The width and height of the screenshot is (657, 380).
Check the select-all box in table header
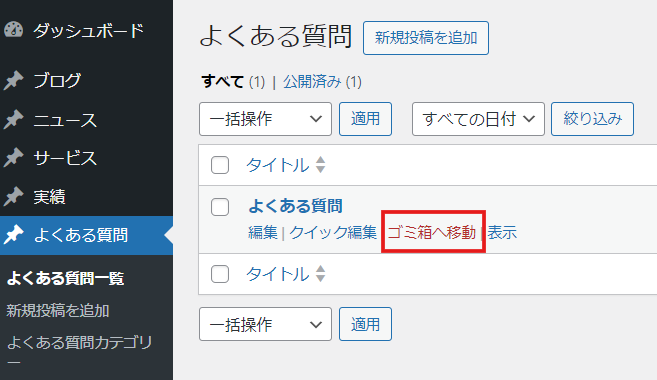click(220, 165)
